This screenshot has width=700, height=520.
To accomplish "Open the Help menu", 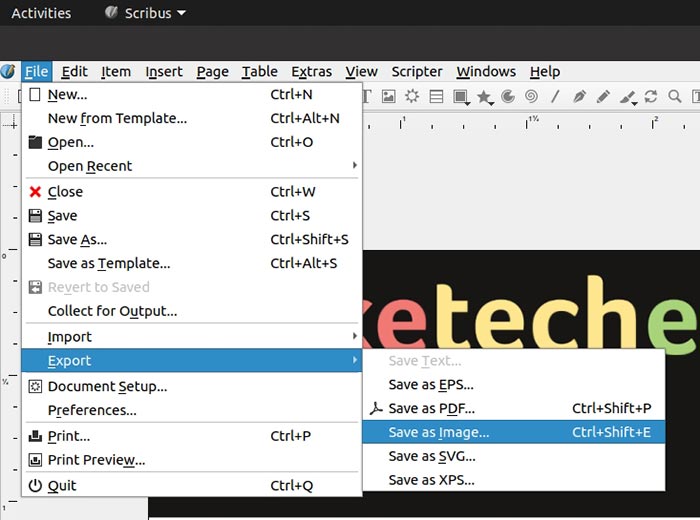I will tap(545, 71).
